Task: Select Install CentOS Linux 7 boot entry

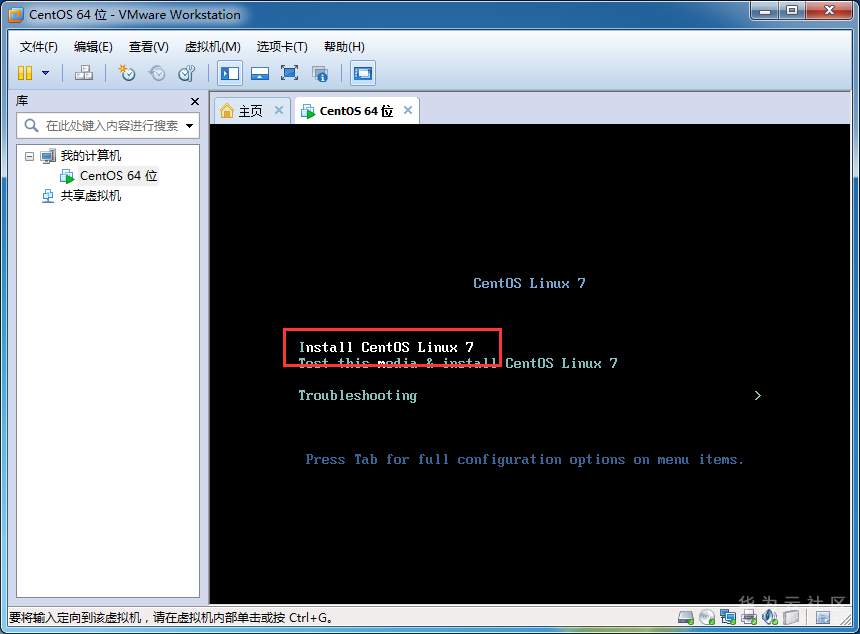Action: [x=386, y=347]
